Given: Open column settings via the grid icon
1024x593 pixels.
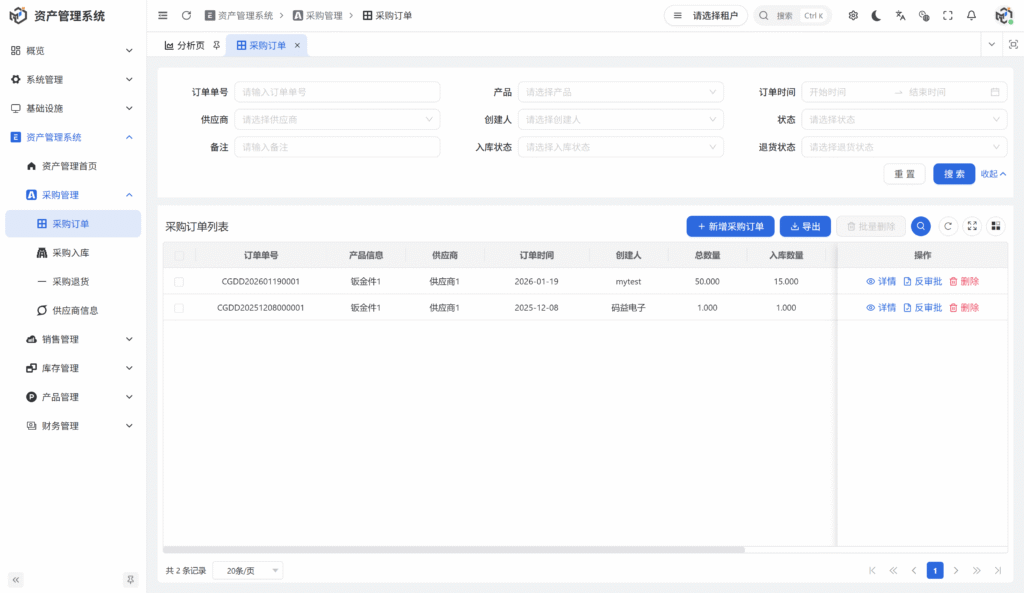Looking at the screenshot, I should 995,226.
